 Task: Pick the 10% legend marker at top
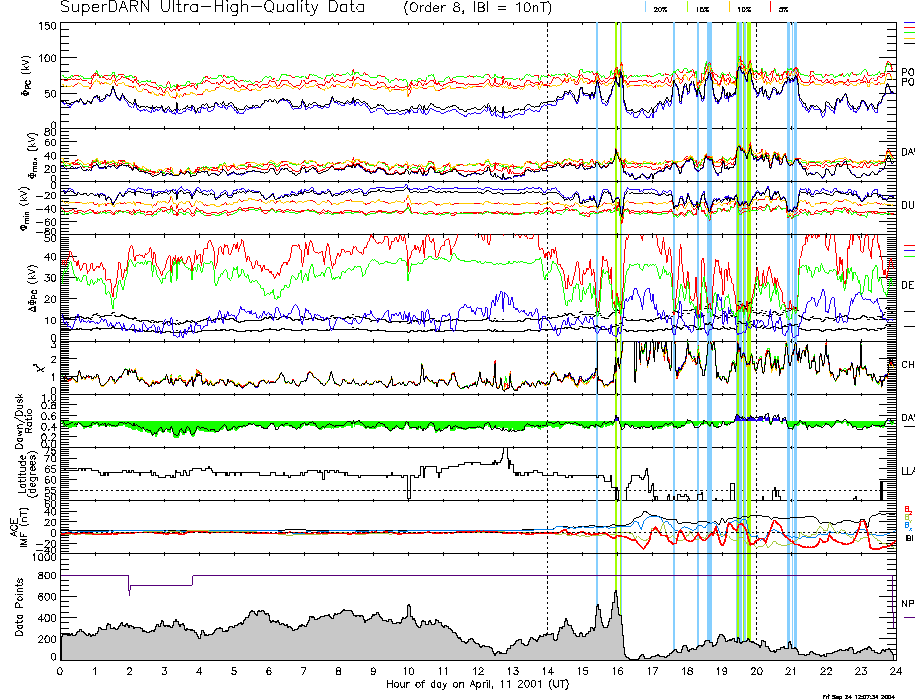[744, 8]
